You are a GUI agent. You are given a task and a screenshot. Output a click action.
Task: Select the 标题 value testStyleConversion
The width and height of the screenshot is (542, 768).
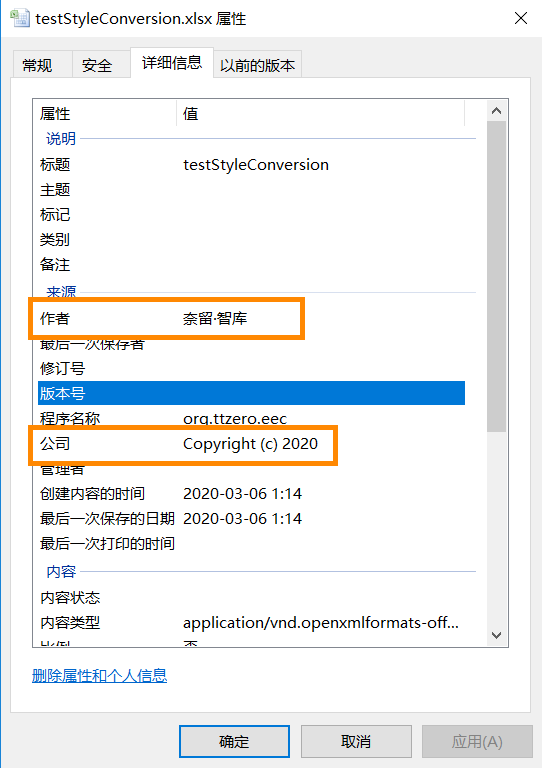coord(256,165)
